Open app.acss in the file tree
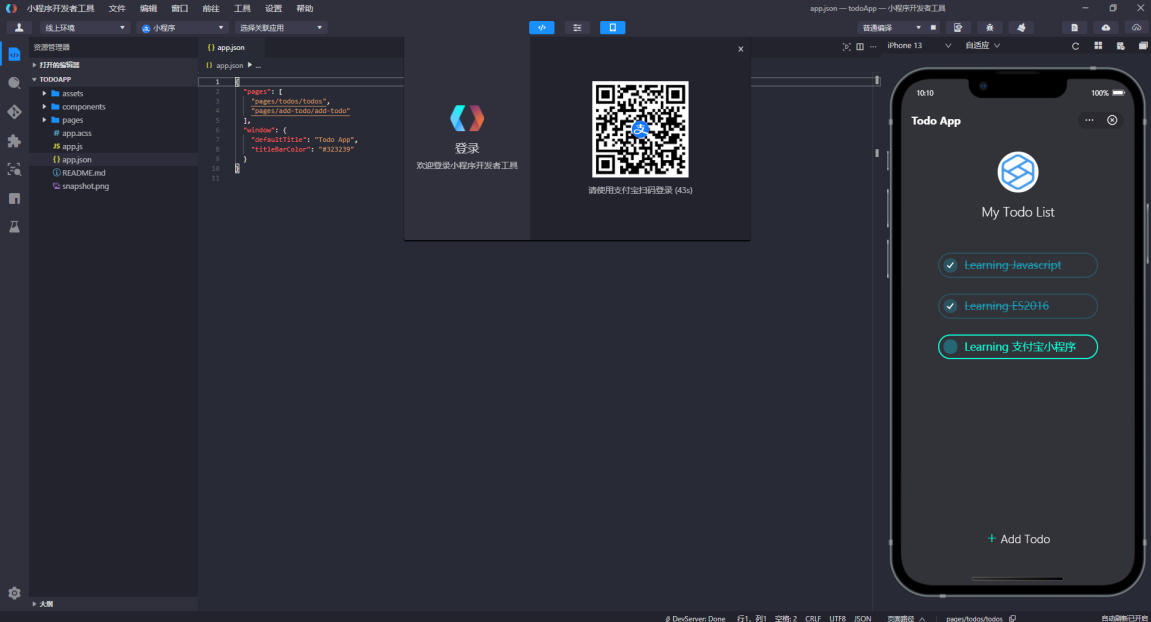Viewport: 1151px width, 622px height. pyautogui.click(x=114, y=133)
